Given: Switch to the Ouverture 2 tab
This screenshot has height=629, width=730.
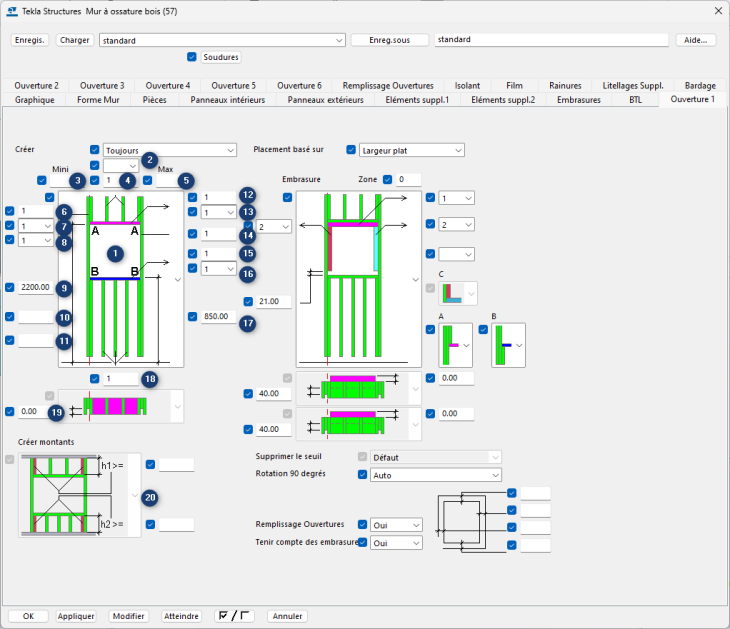Looking at the screenshot, I should (x=36, y=86).
